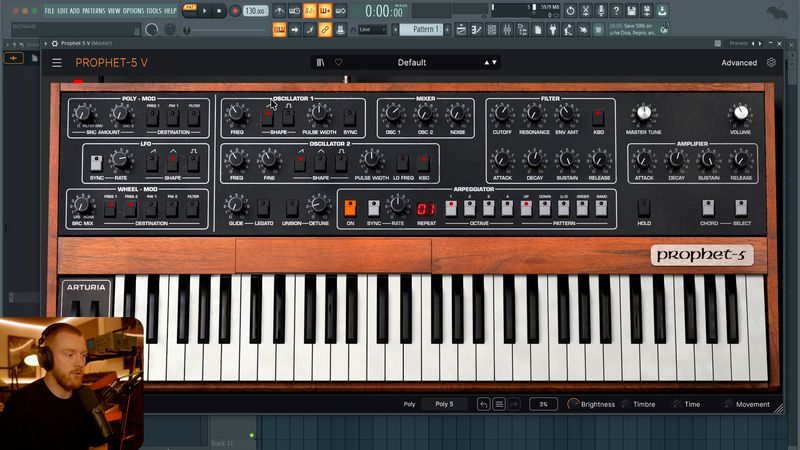
Task: Click the Save 50% news panel
Action: (x=638, y=29)
